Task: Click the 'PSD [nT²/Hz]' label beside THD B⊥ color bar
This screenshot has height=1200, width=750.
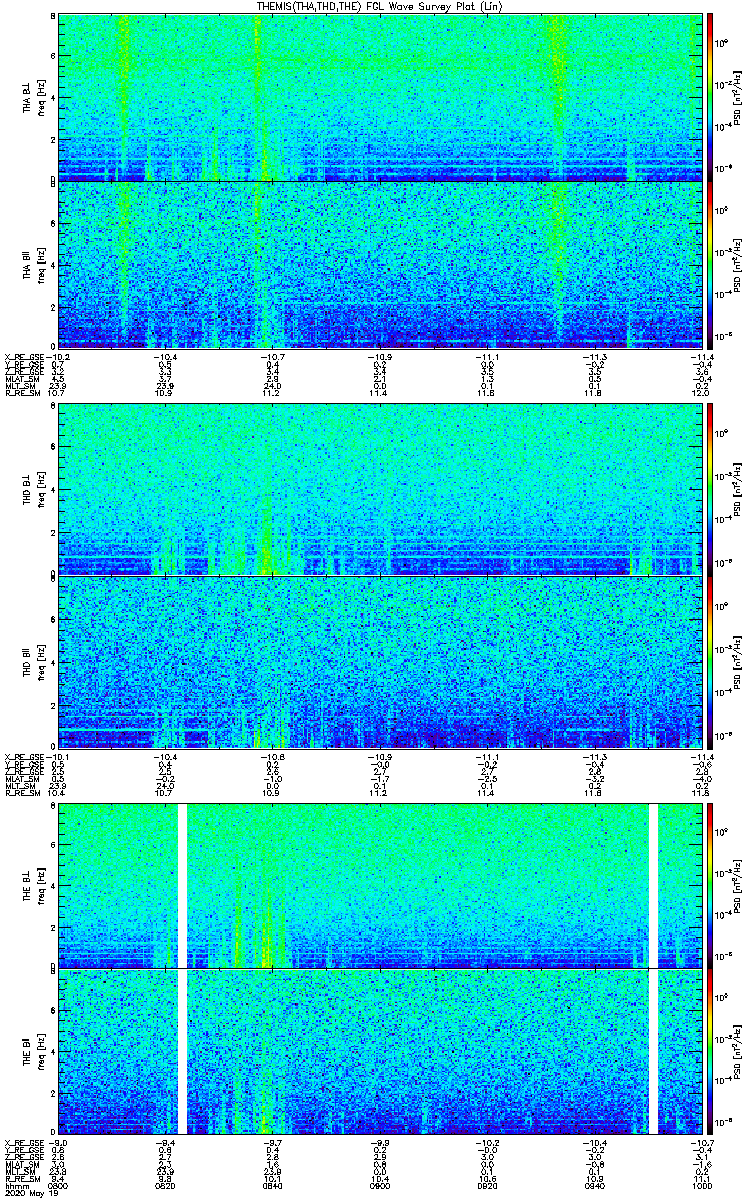Action: (x=737, y=489)
